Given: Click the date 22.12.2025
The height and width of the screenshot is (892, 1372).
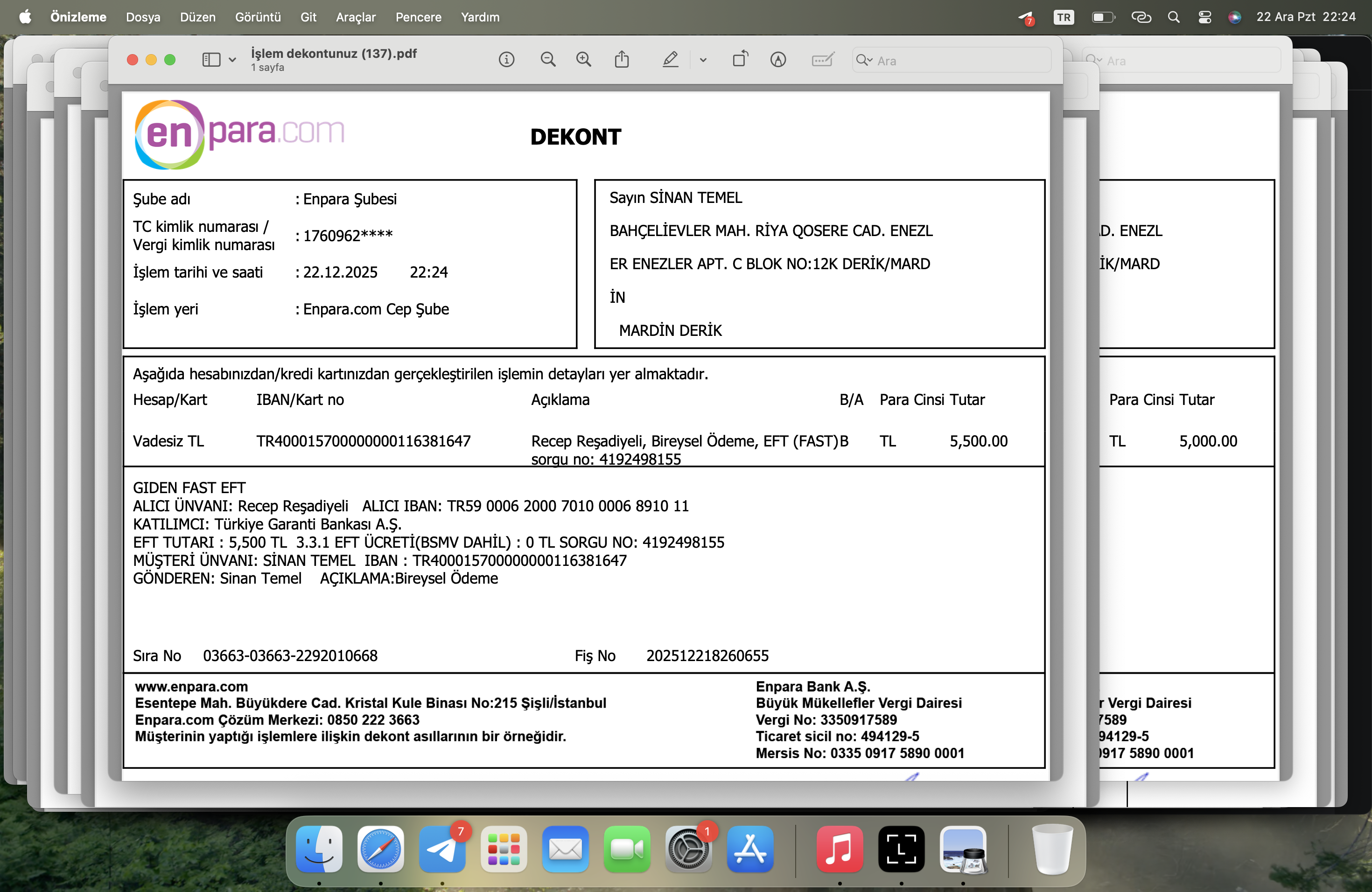Looking at the screenshot, I should tap(340, 272).
